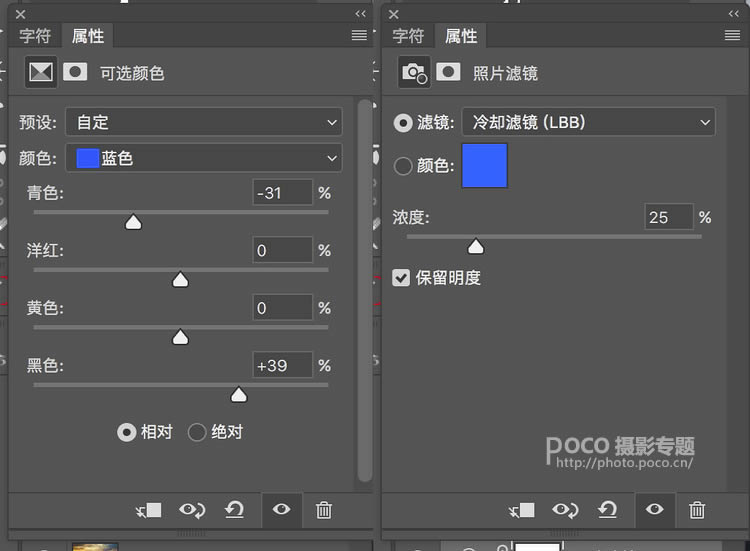Image resolution: width=750 pixels, height=551 pixels.
Task: Uncheck the 保留明度 checkbox
Action: pyautogui.click(x=402, y=277)
